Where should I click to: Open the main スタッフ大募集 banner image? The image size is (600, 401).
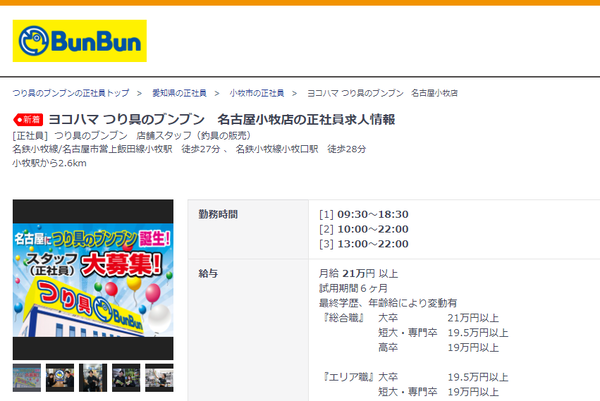(x=93, y=280)
